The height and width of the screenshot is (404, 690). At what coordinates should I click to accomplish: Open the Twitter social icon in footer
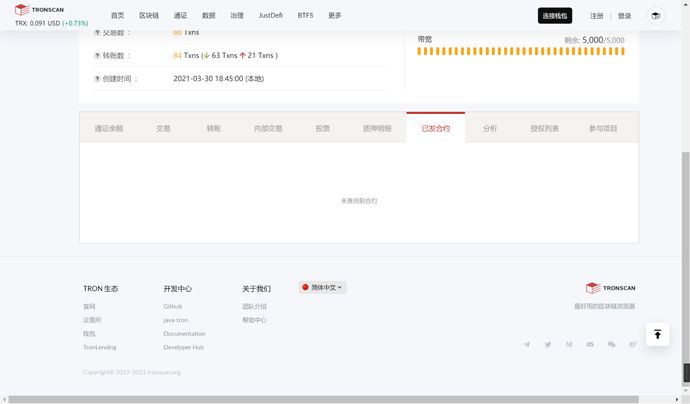tap(548, 344)
